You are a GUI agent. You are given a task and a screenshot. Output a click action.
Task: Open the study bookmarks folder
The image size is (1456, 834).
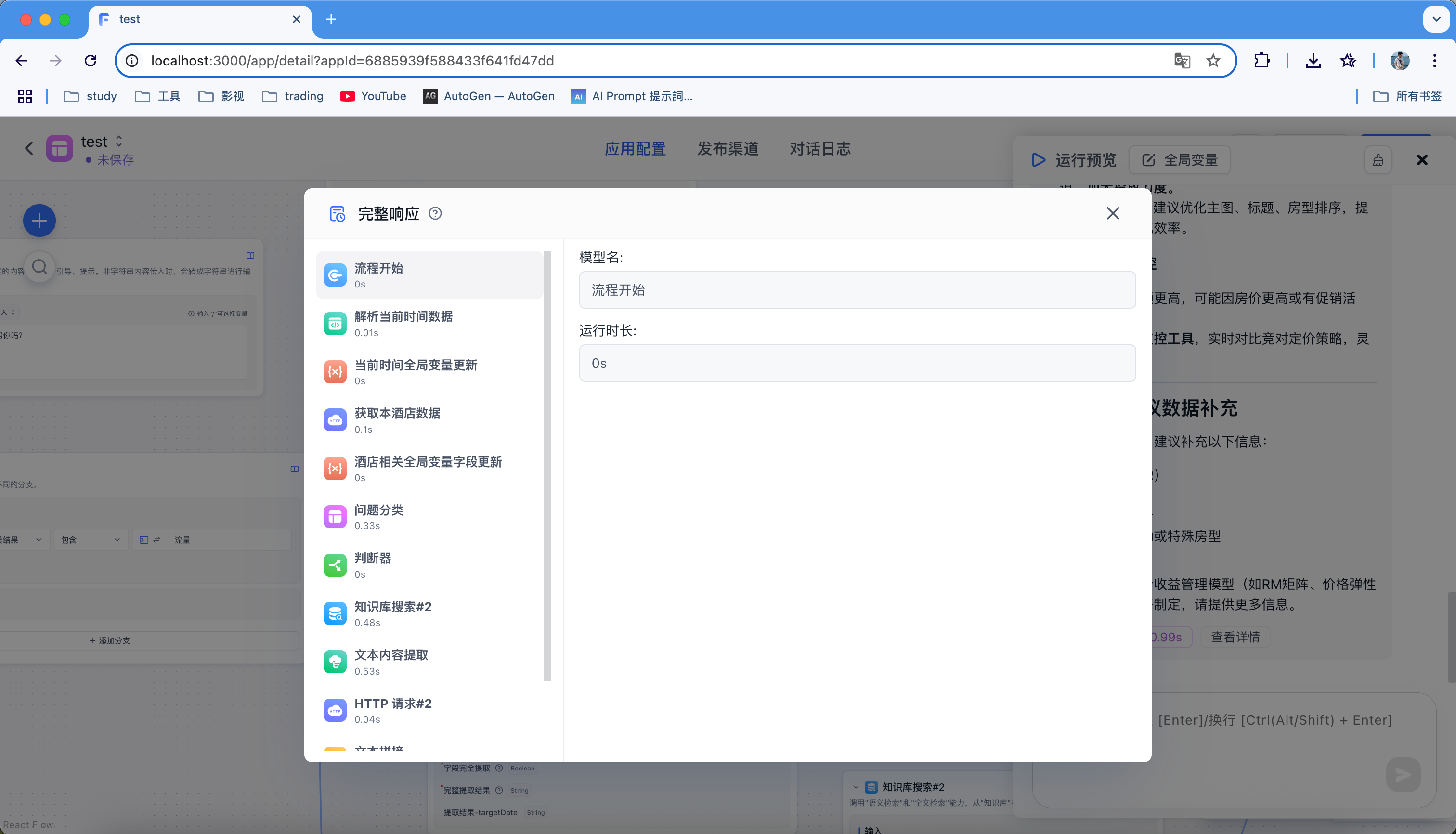coord(91,96)
